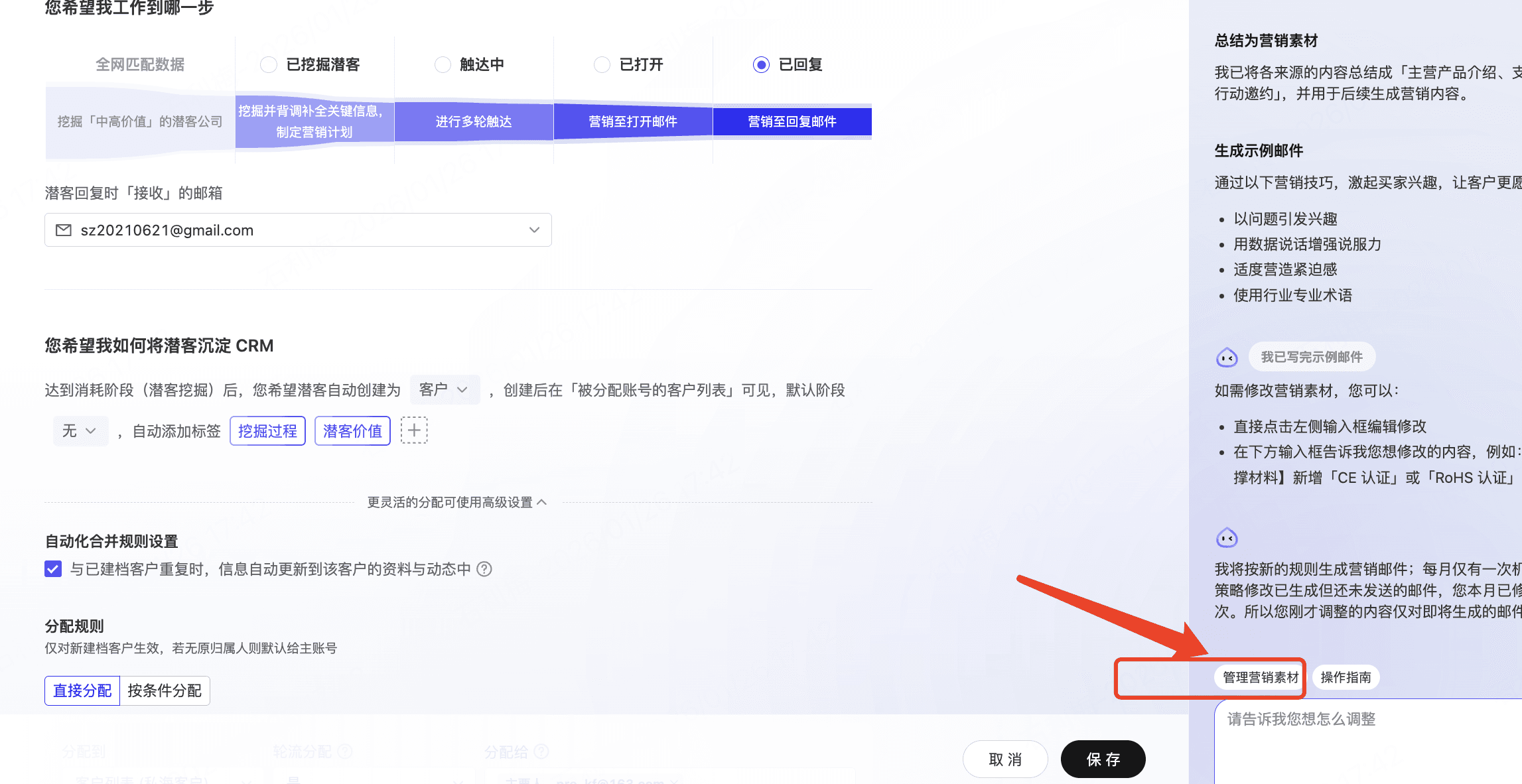Switch to 按条件分配 tab

point(165,690)
